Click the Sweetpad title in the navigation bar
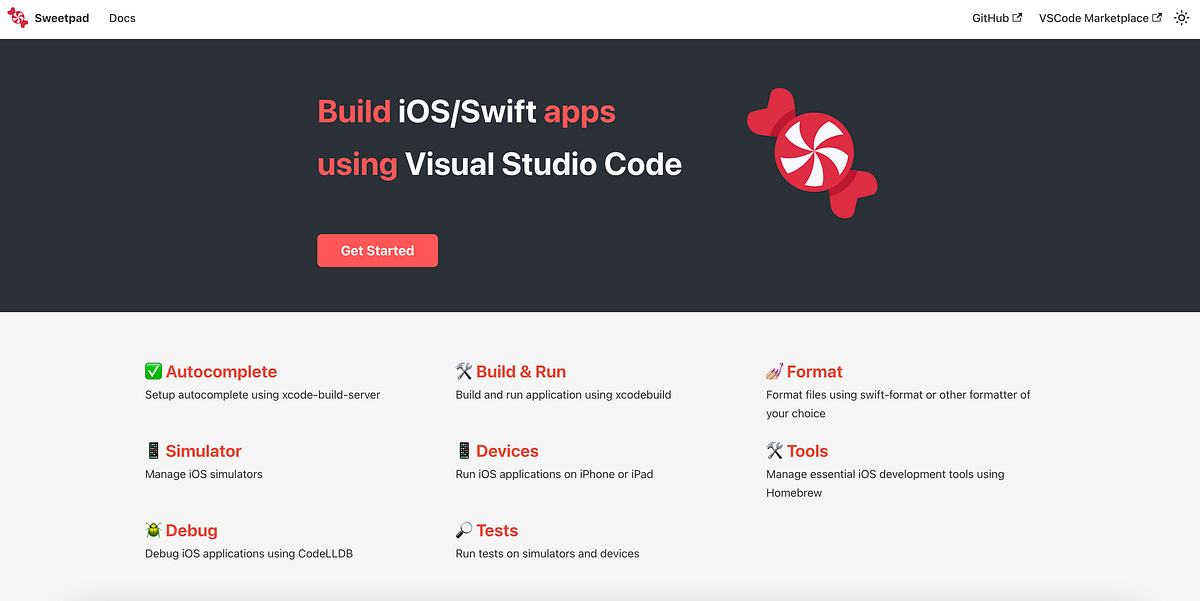 [60, 17]
